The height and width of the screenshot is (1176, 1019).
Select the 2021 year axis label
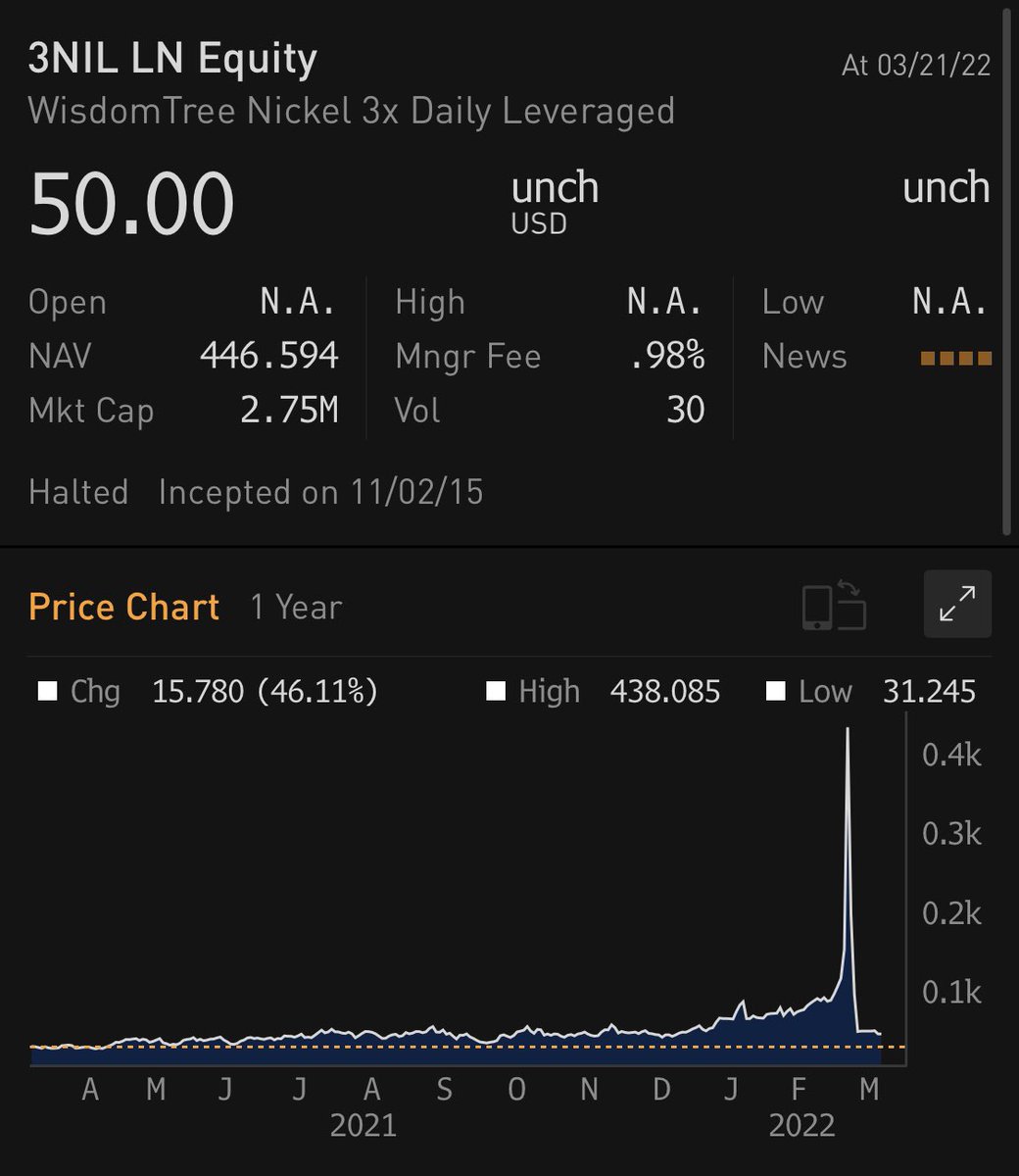coord(364,1125)
